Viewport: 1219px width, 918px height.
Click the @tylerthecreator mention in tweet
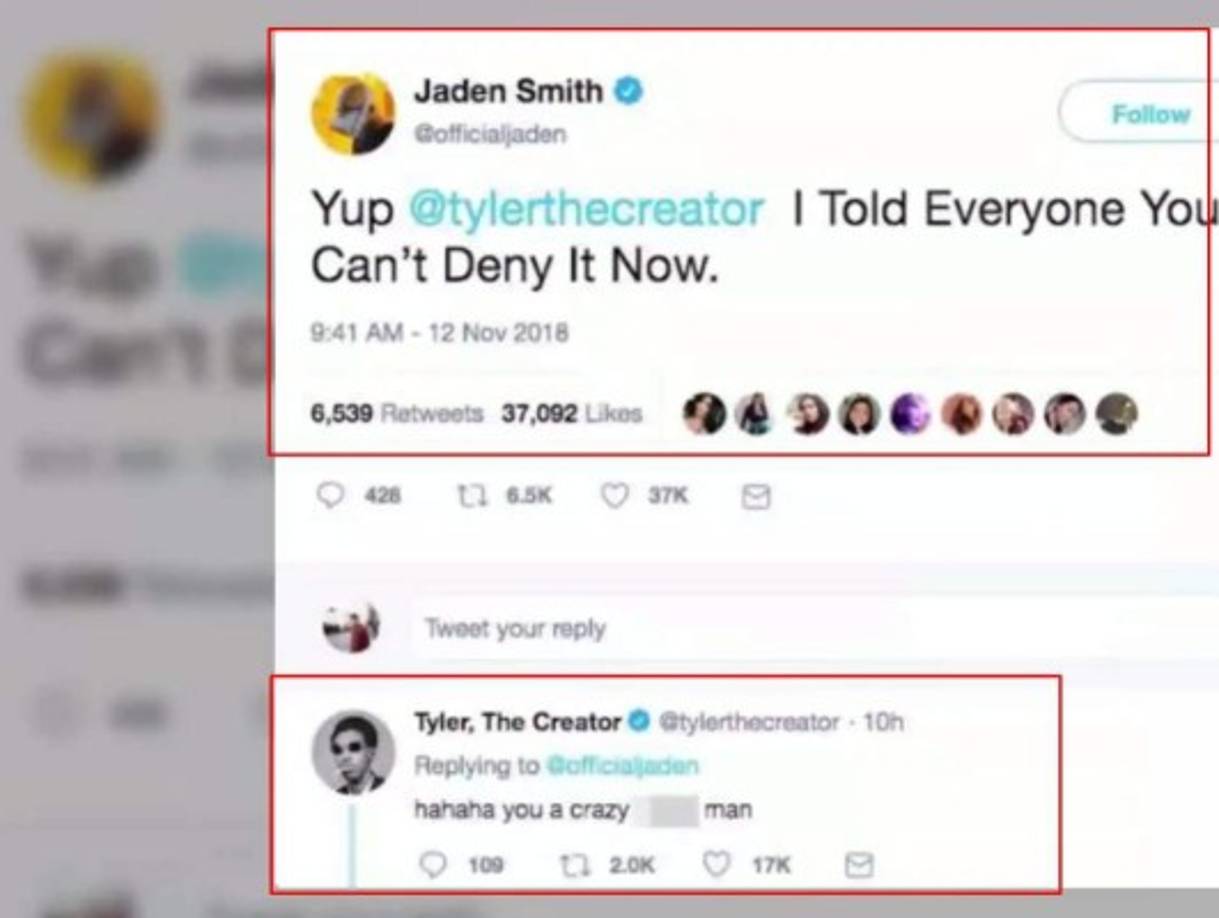(x=586, y=209)
